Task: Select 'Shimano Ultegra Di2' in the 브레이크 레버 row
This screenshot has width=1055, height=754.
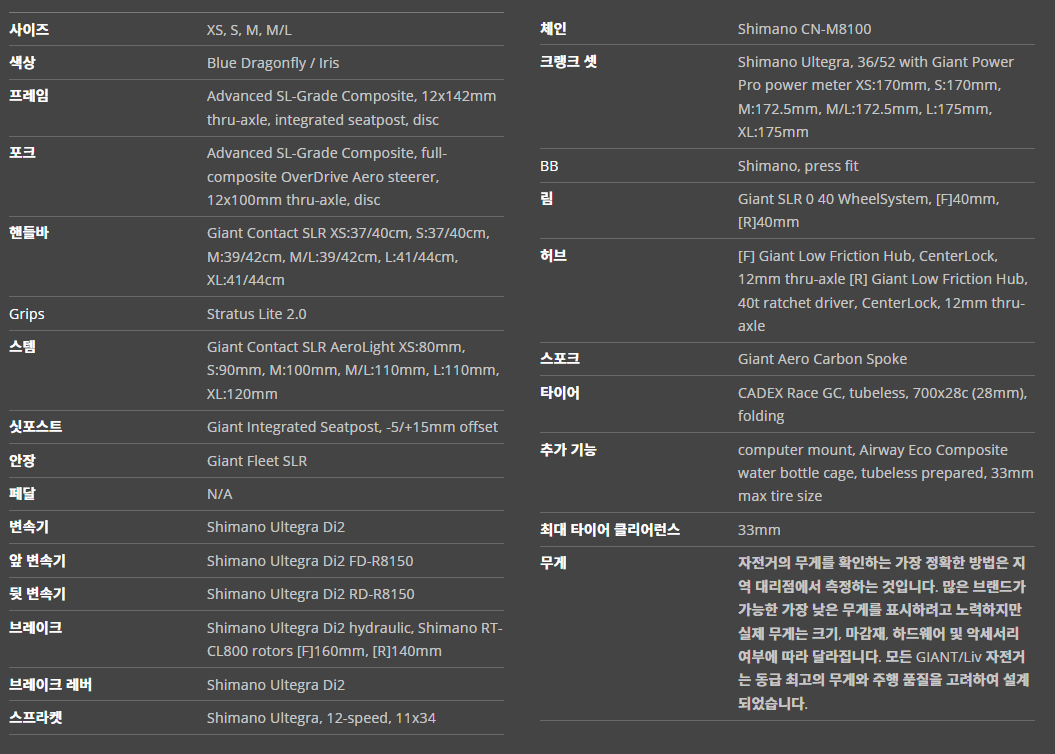Action: (275, 685)
